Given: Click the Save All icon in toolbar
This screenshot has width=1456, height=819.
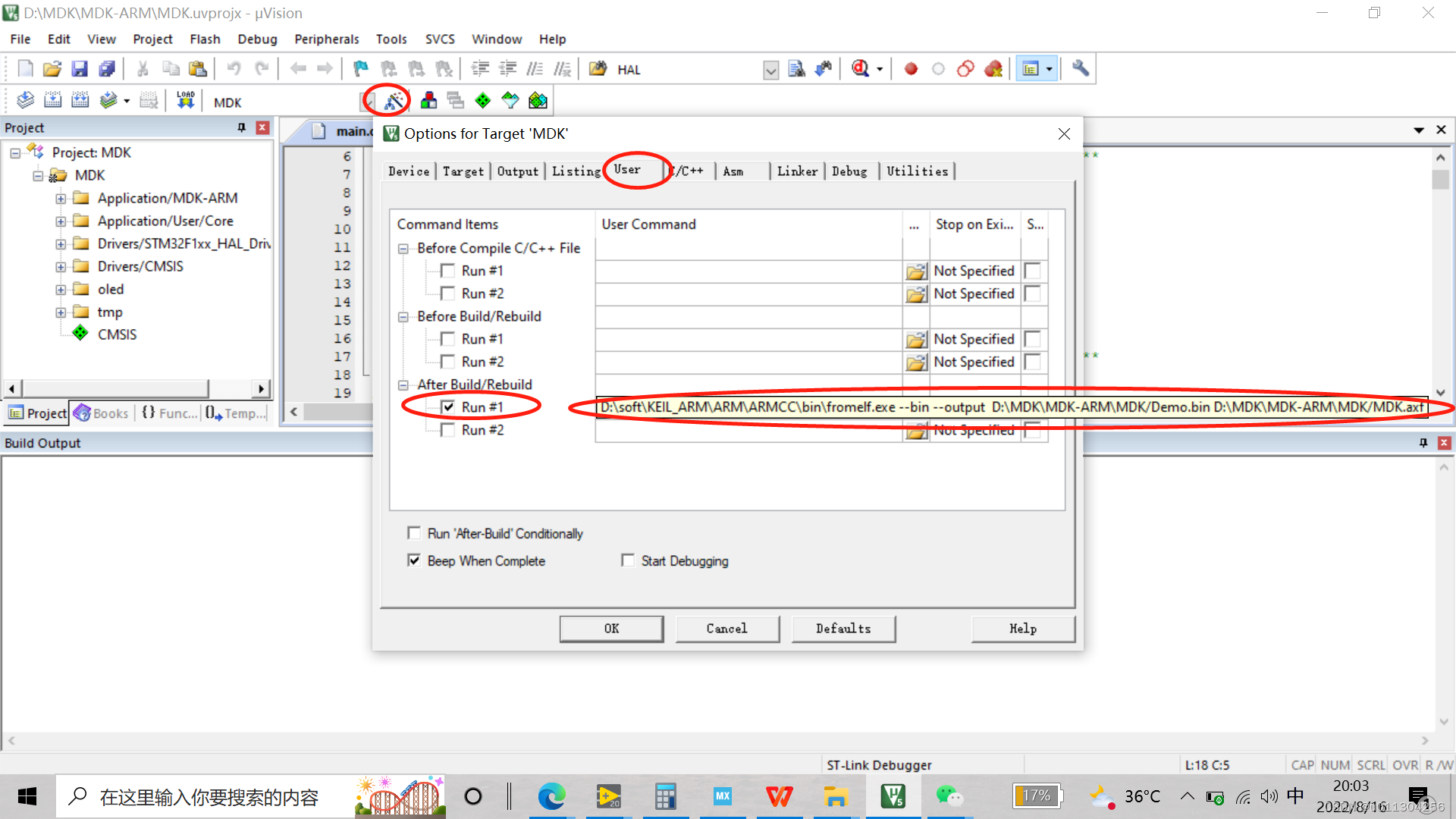Looking at the screenshot, I should point(107,69).
